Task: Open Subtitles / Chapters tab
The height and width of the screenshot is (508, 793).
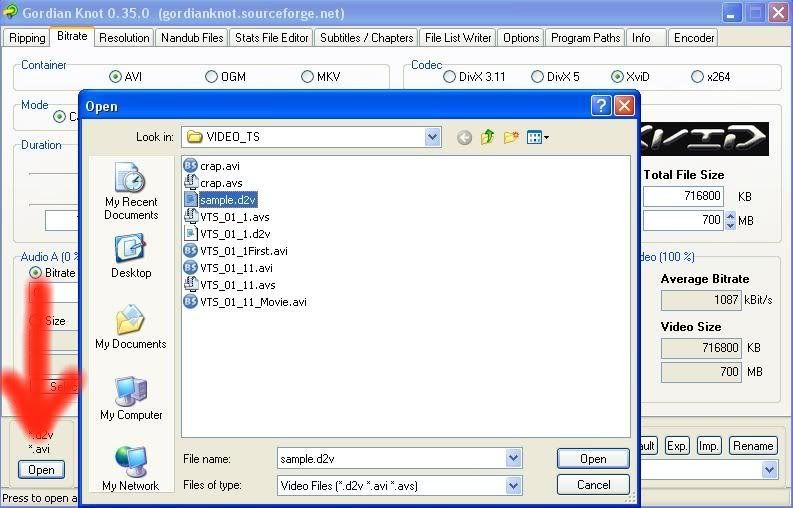Action: coord(366,38)
